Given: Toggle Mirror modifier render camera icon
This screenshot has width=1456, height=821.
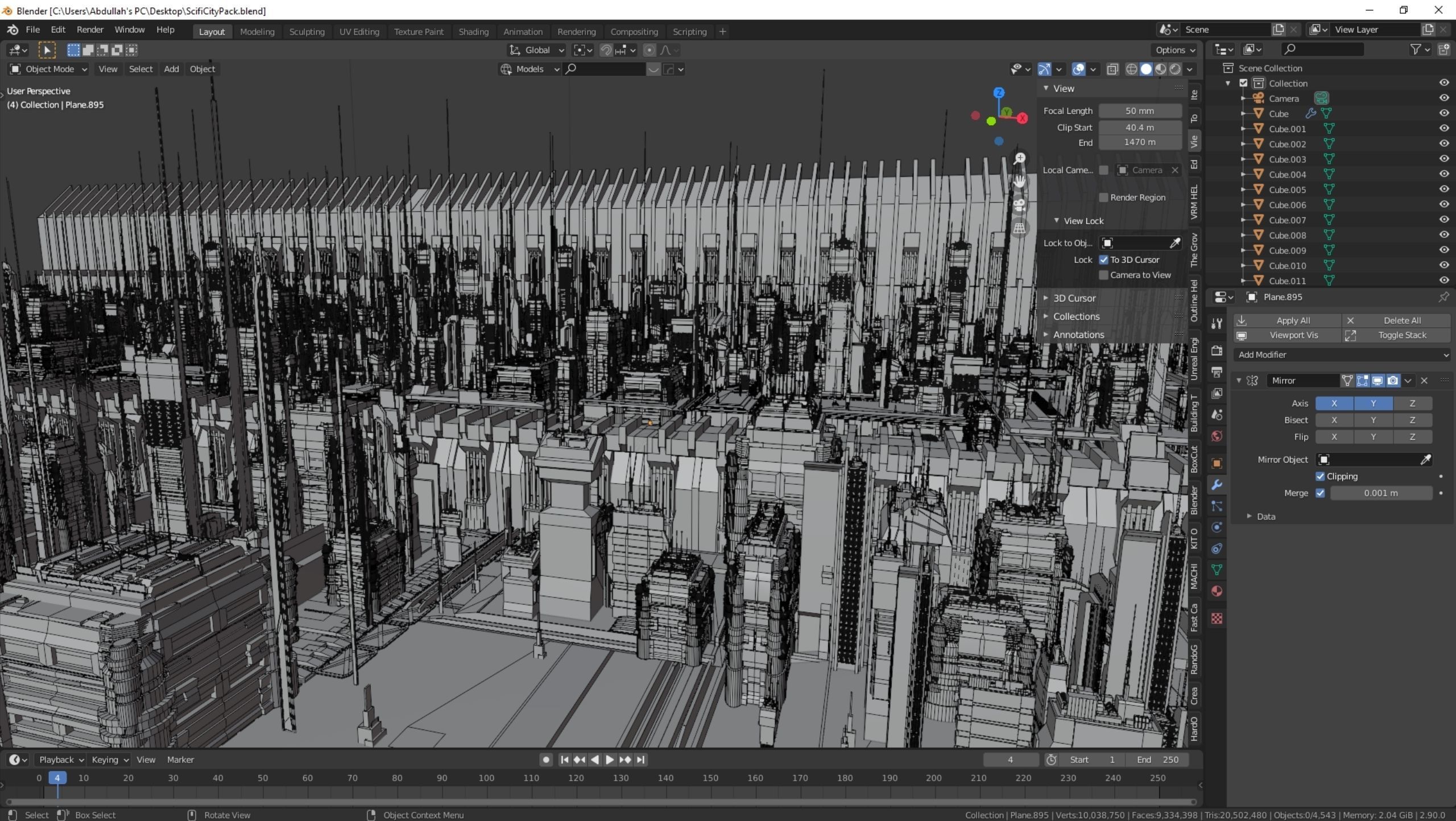Looking at the screenshot, I should tap(1393, 381).
